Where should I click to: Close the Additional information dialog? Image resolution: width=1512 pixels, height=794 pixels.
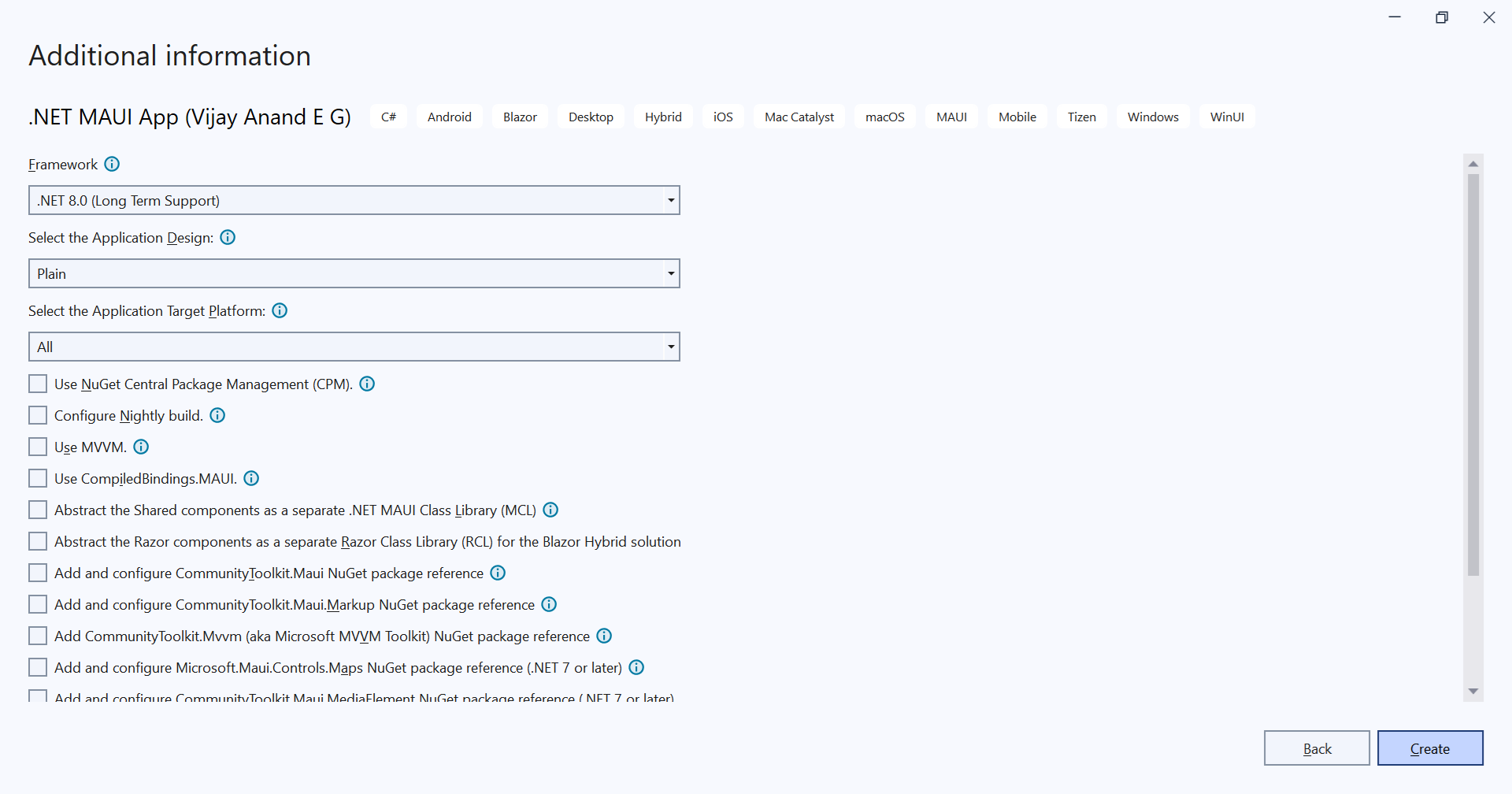(x=1489, y=17)
